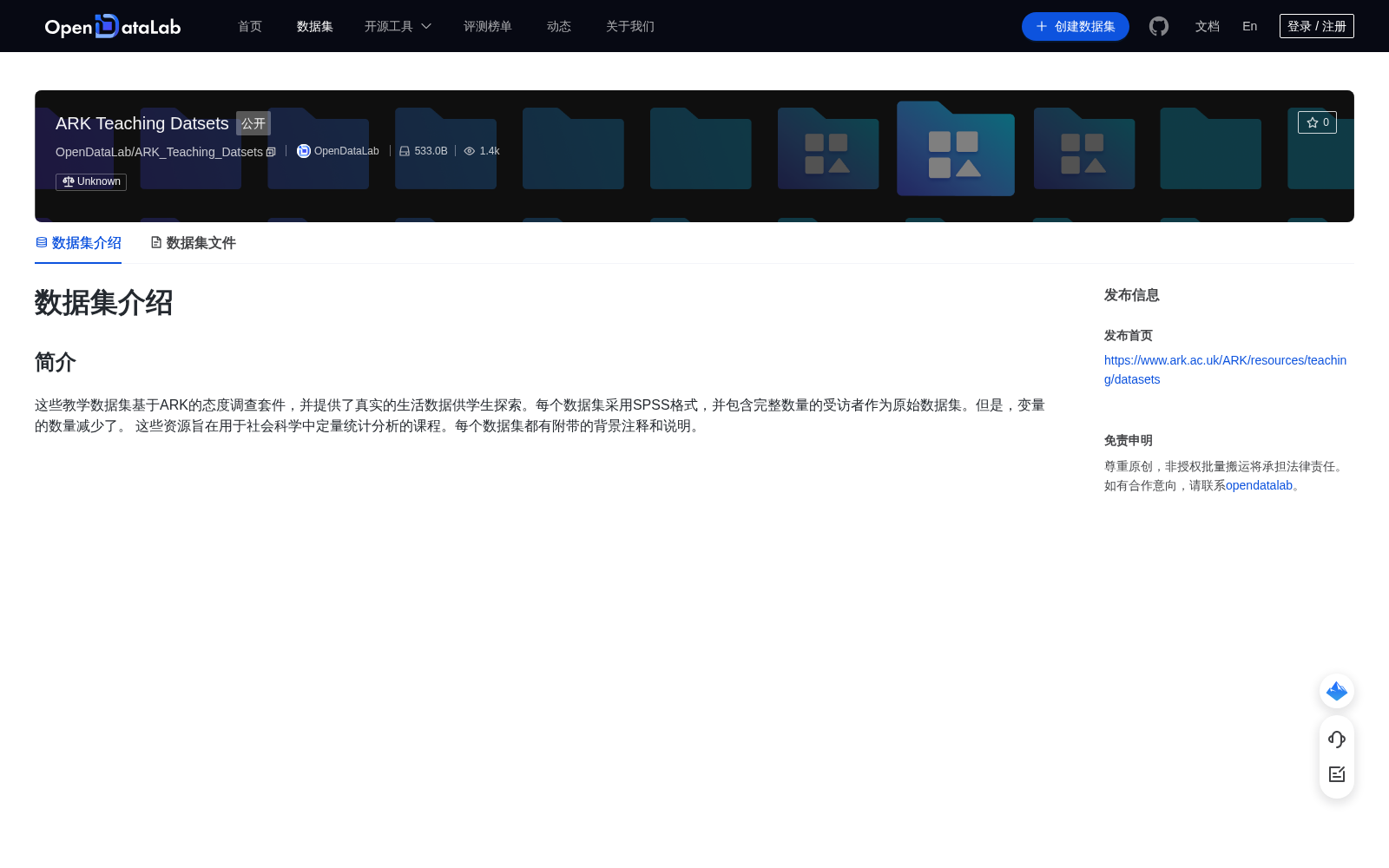Open the ark.ac.uk teaching datasets link

point(1225,370)
